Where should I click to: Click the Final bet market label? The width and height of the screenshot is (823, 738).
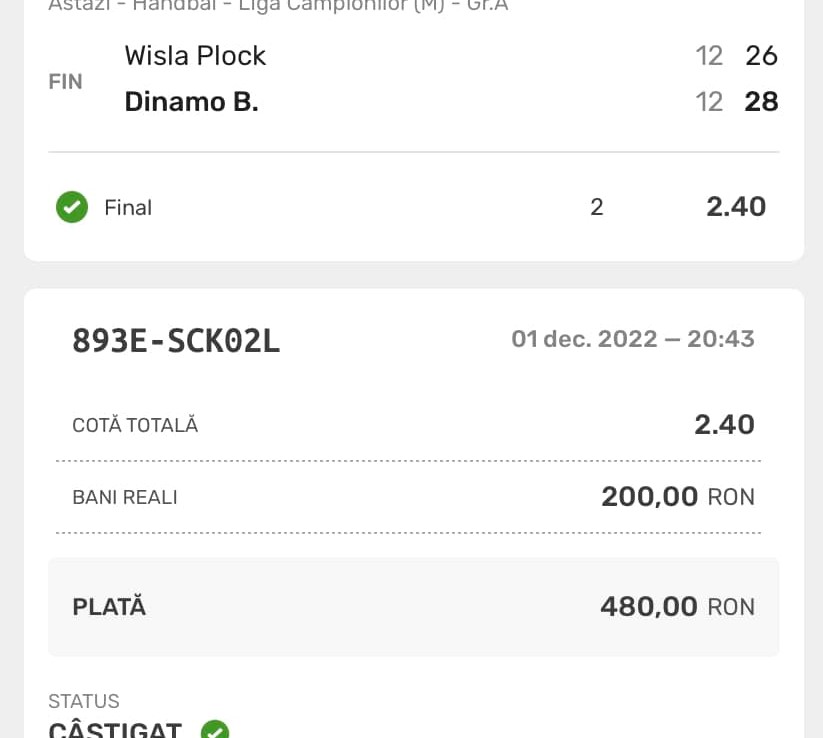click(x=128, y=207)
